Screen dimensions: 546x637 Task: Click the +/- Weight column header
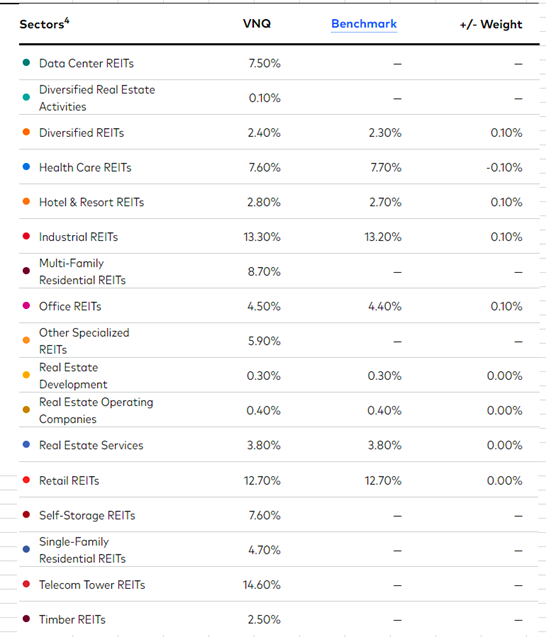point(491,24)
